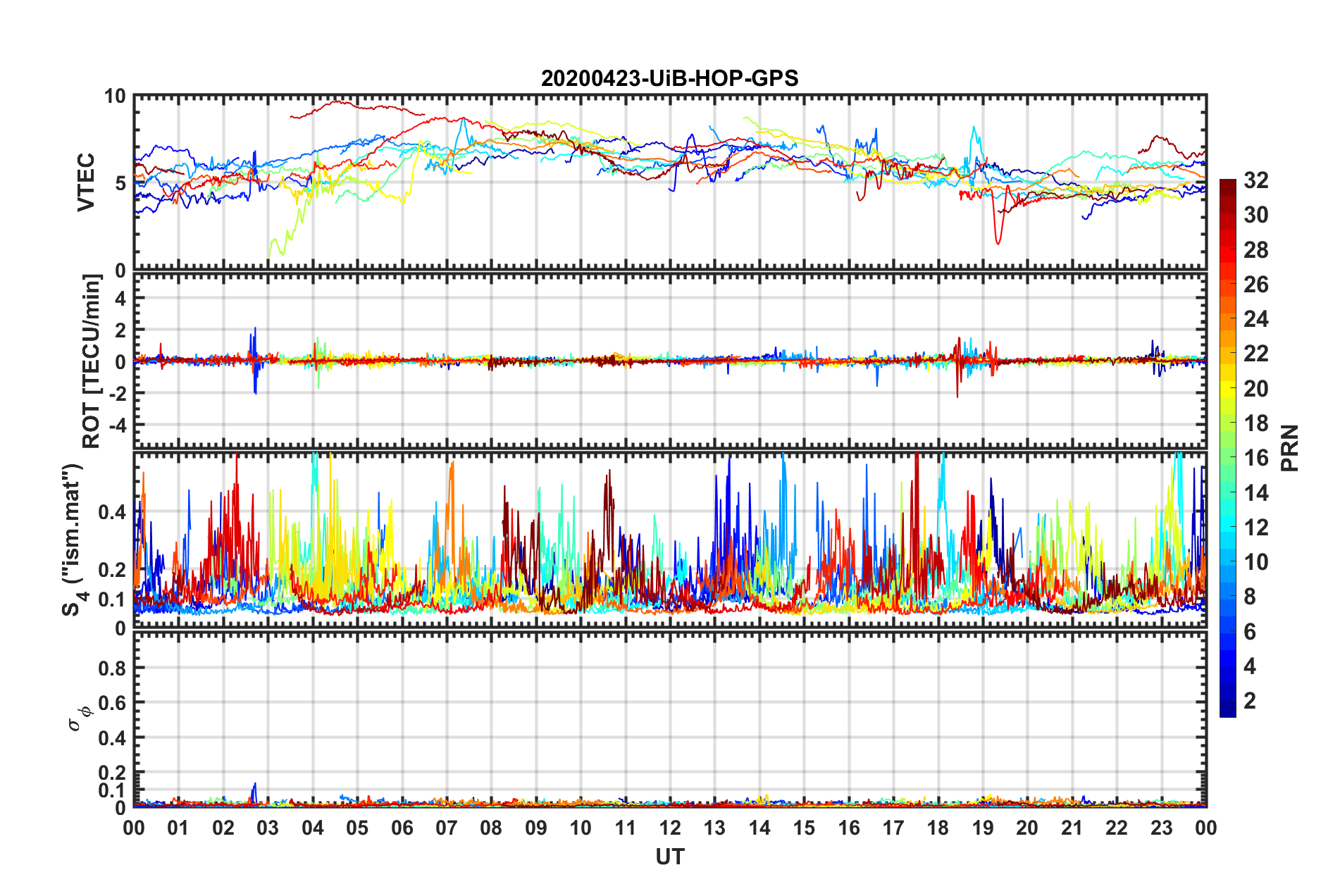Click the colorbar tick label 32
Screen dimensions: 1340x896
(x=1255, y=180)
